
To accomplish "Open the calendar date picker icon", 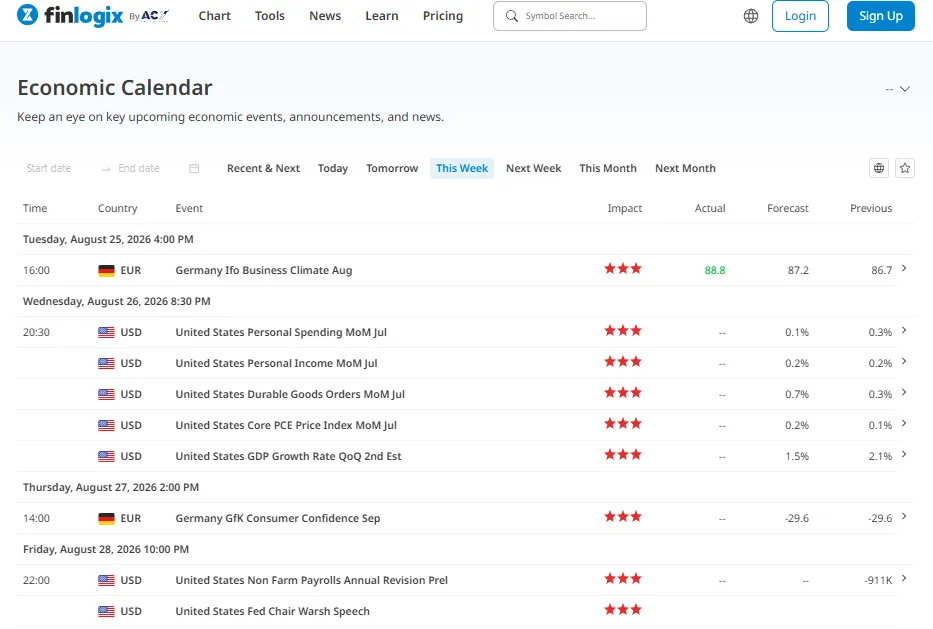I will tap(194, 168).
